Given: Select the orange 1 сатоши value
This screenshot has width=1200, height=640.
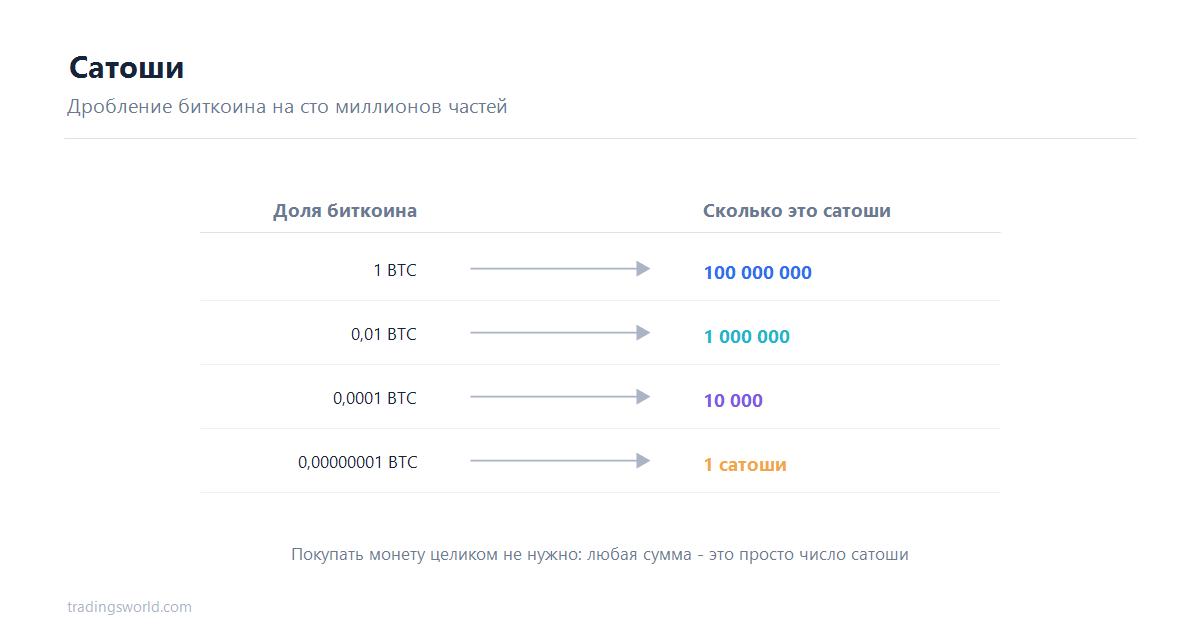Looking at the screenshot, I should pos(745,465).
